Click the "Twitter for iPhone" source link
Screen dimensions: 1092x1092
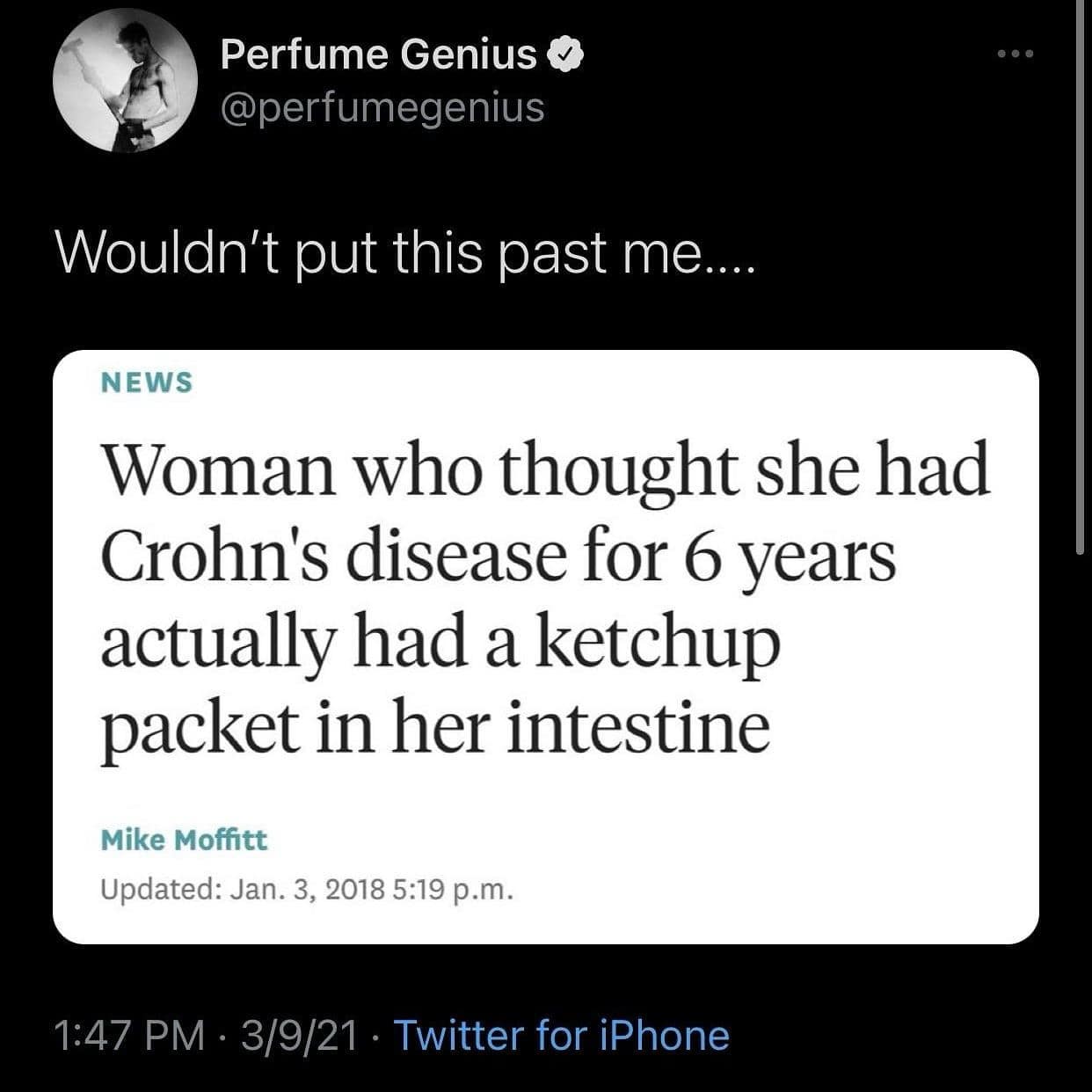(561, 1035)
